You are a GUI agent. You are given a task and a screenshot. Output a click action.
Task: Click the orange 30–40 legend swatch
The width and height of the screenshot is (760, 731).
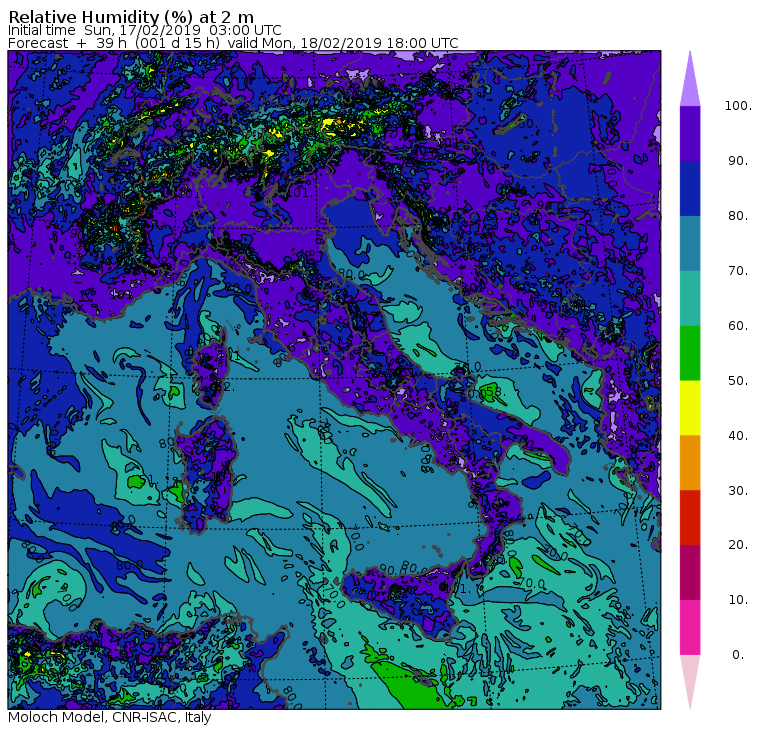[x=690, y=463]
